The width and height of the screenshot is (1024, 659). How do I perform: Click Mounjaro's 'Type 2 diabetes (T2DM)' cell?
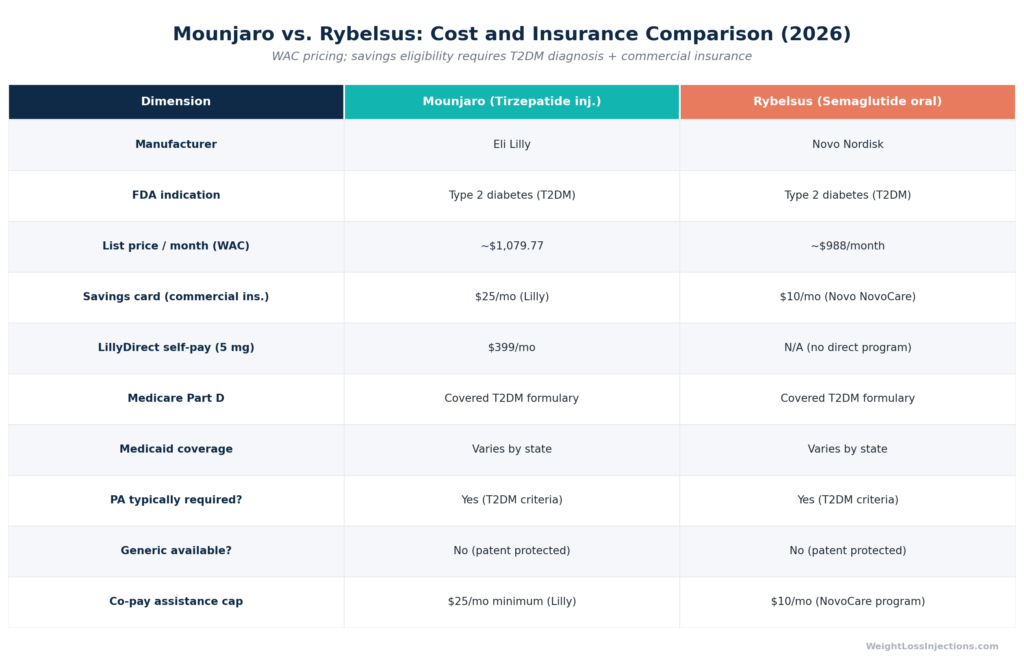(511, 195)
